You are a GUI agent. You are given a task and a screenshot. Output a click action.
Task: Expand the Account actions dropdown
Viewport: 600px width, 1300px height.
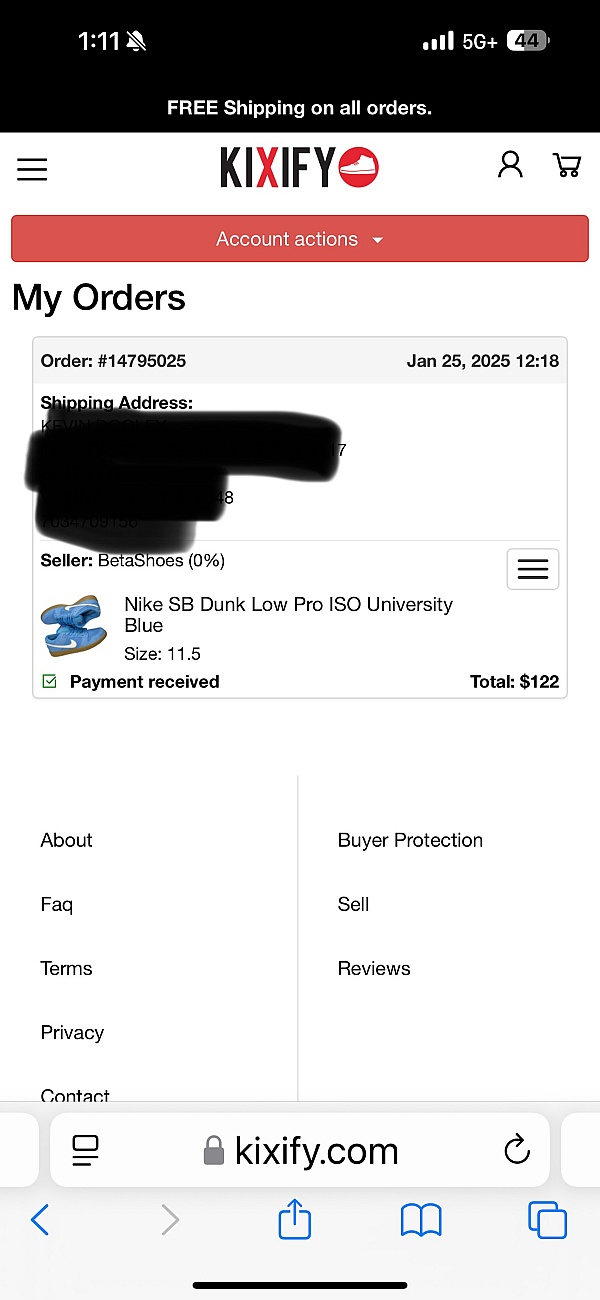(300, 239)
